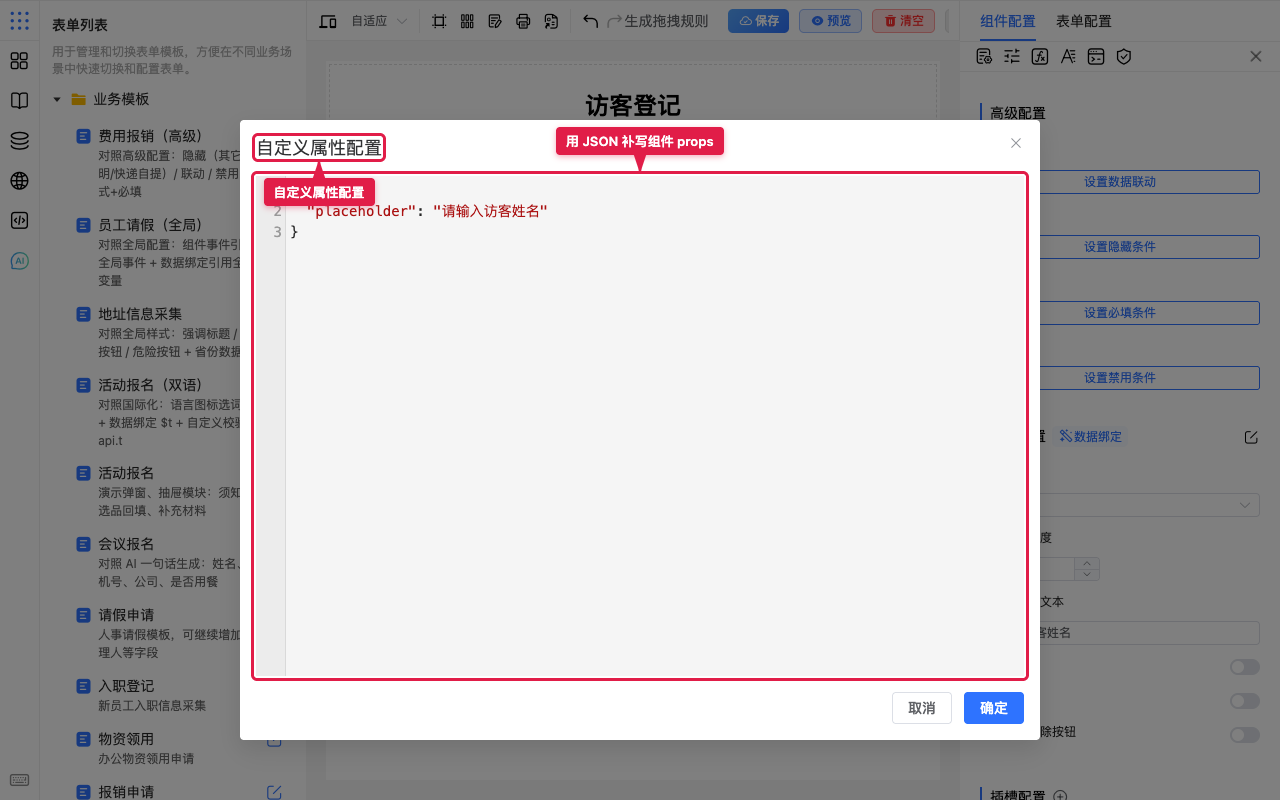Screen dimensions: 1280x800
Task: Open the select dropdown in config panel
Action: click(x=1150, y=505)
